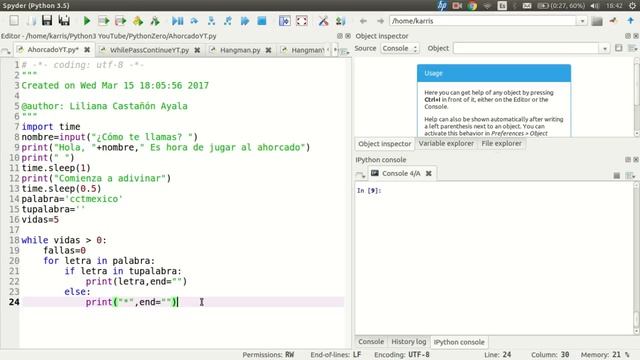640x360 pixels.
Task: Switch to WhilePassContinueYT.py tab
Action: (x=149, y=50)
